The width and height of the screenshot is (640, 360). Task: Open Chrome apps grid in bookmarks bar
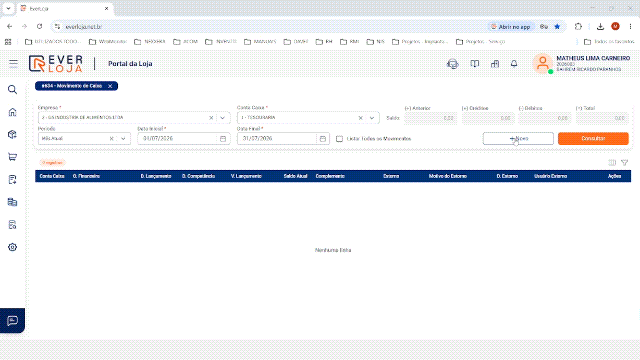[x=8, y=42]
